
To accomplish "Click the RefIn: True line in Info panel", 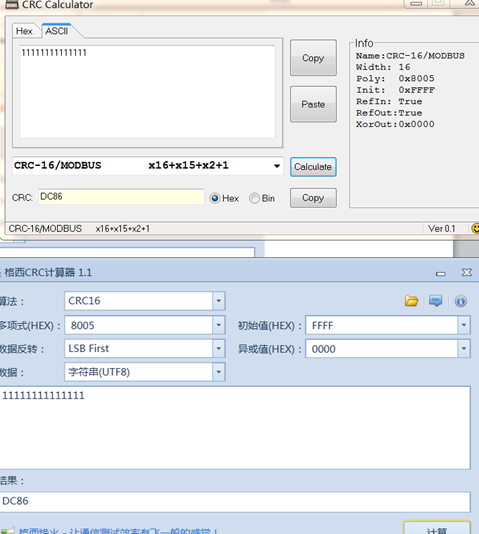I will (x=389, y=101).
